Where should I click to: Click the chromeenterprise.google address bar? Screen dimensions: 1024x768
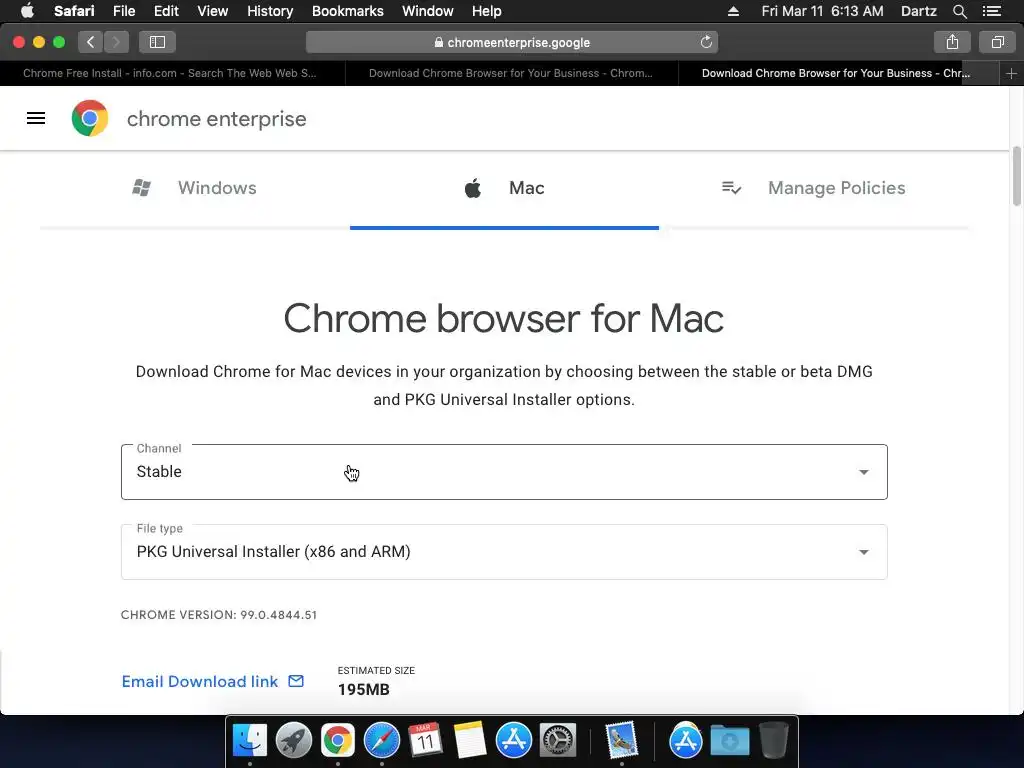(x=512, y=42)
